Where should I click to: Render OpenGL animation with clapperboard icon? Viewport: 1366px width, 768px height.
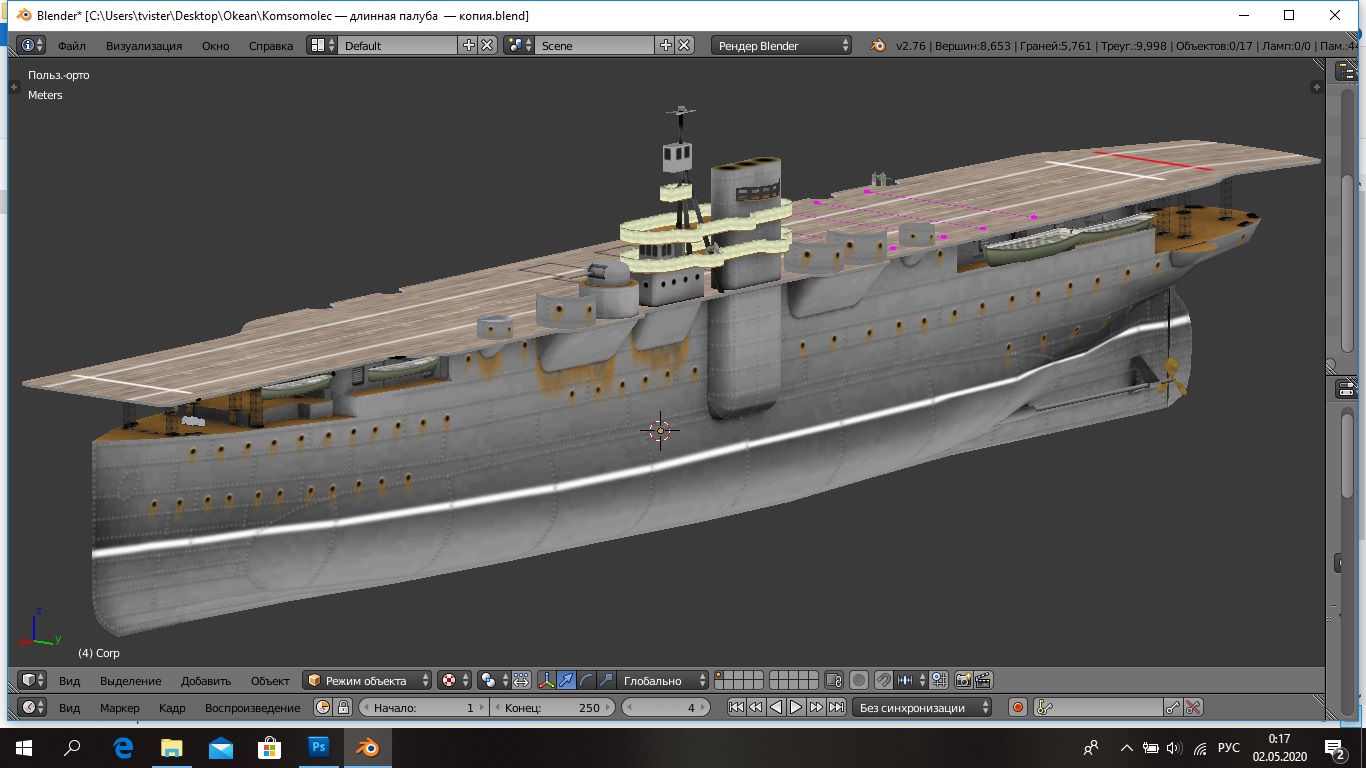point(983,681)
